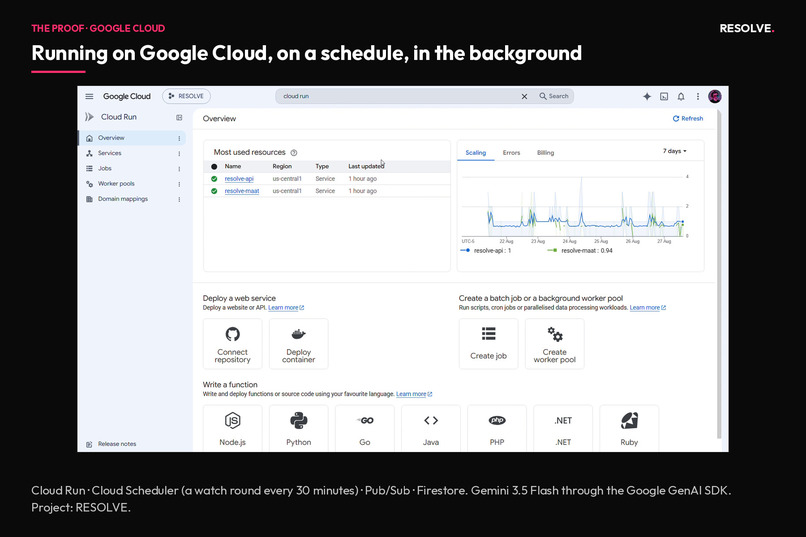
Task: Open the 7 days time range dropdown
Action: [x=674, y=151]
